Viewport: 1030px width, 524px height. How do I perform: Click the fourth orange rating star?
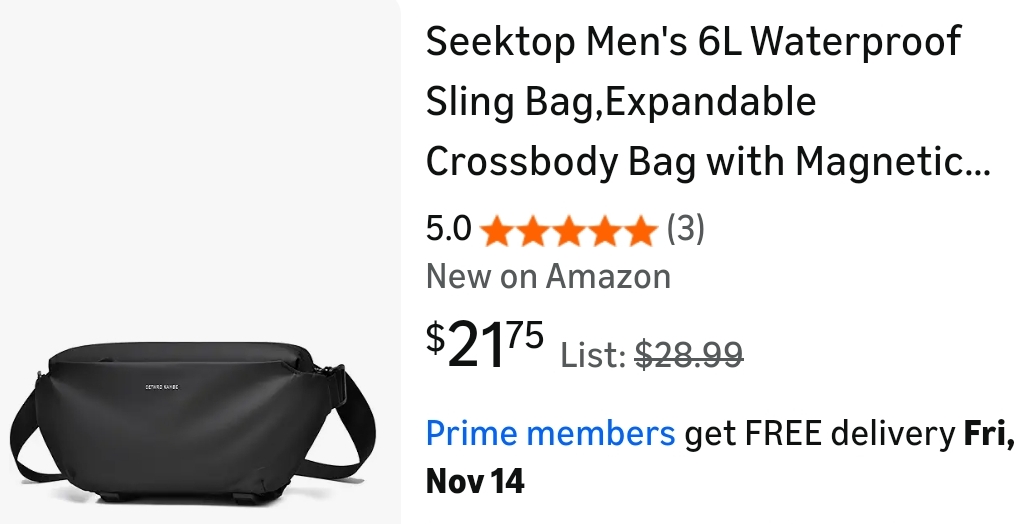tap(604, 231)
